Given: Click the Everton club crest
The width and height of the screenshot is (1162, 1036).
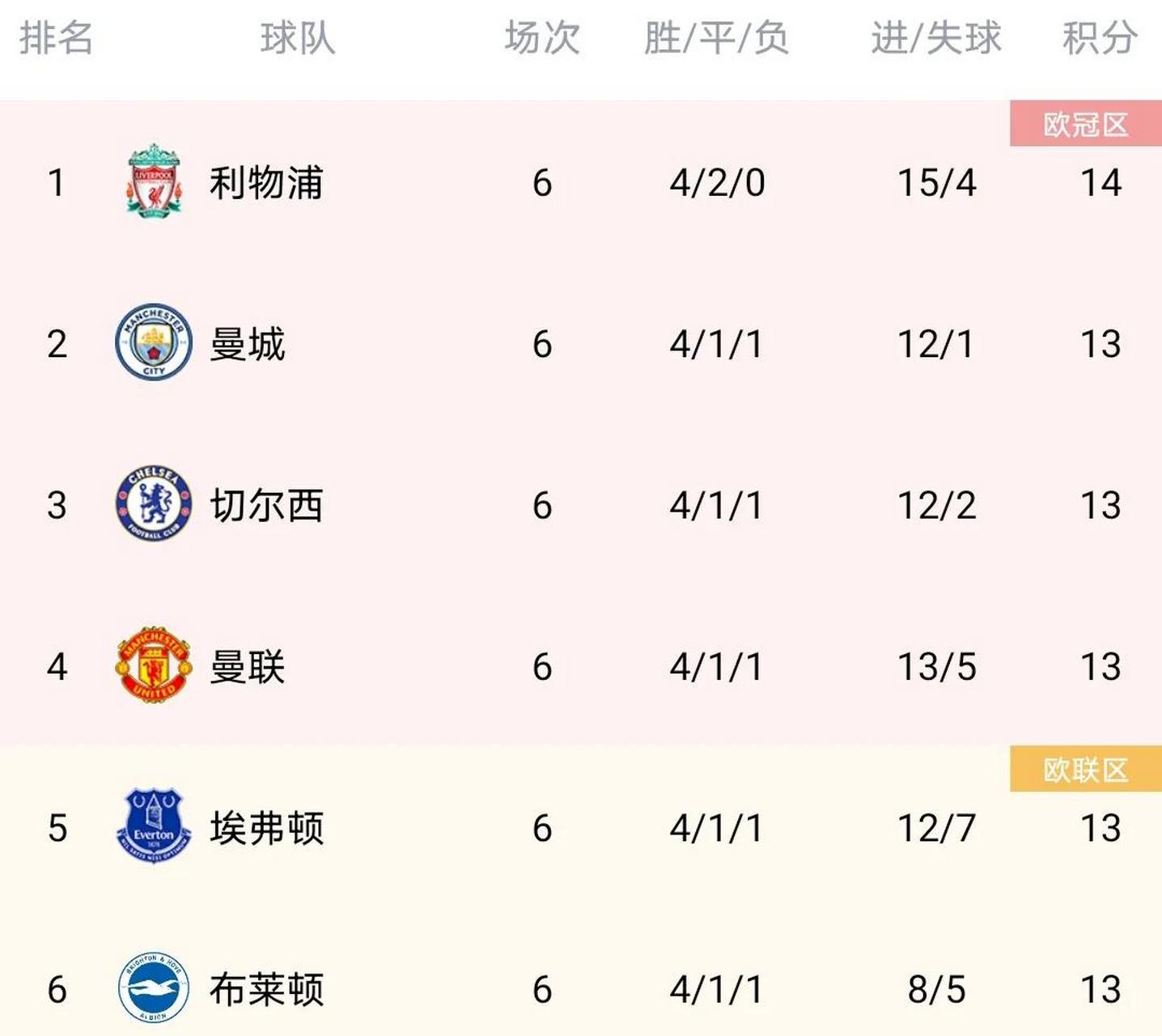Looking at the screenshot, I should point(154,826).
